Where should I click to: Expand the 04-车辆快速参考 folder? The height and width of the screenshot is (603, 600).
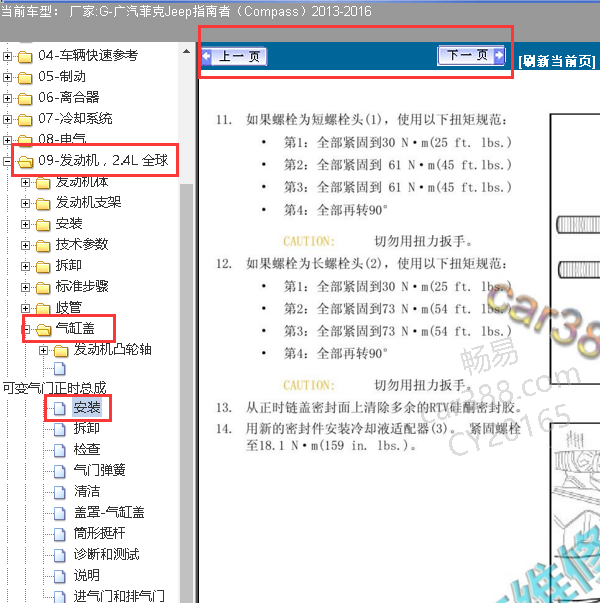(7, 56)
